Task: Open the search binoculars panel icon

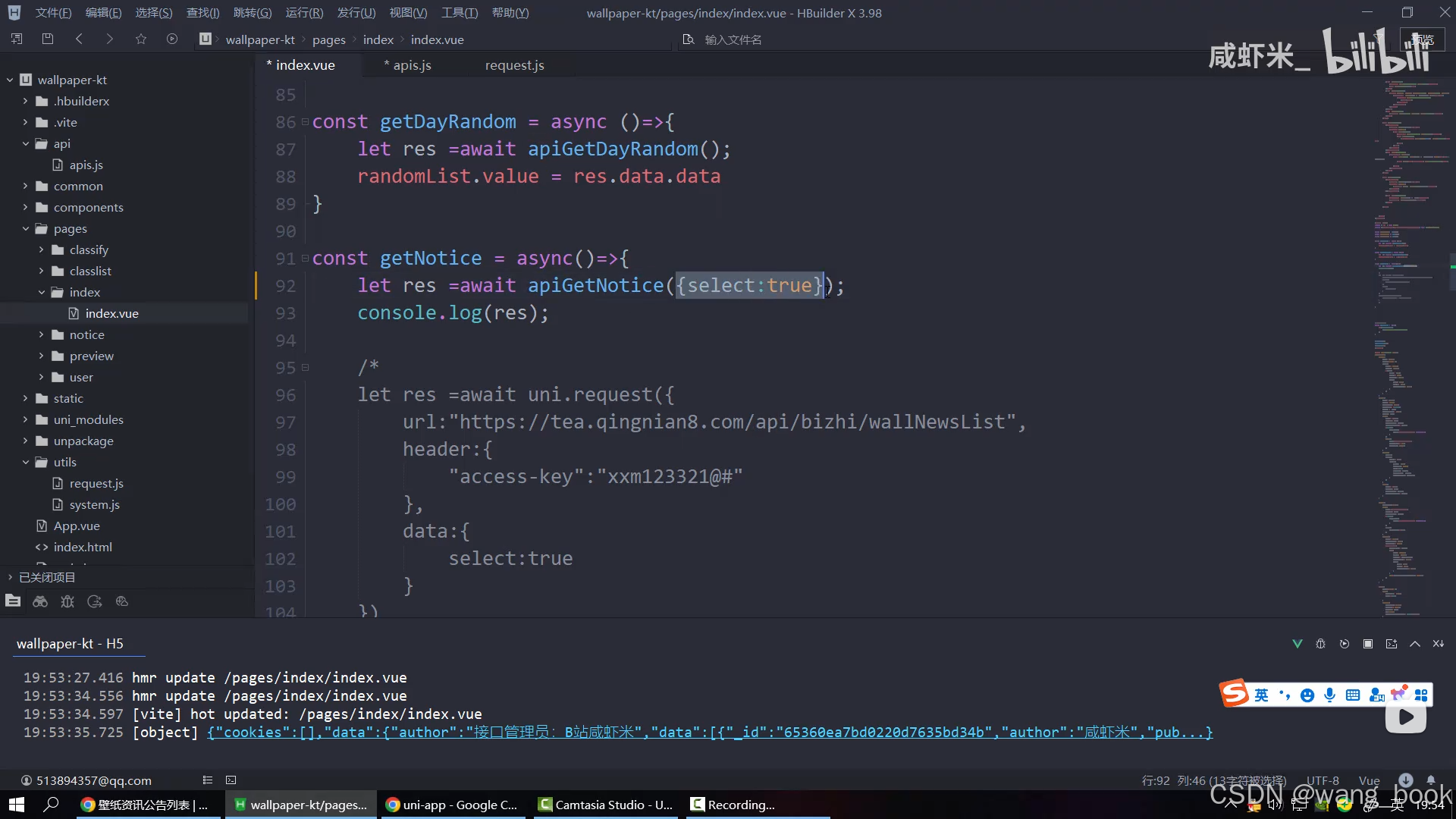Action: pyautogui.click(x=40, y=601)
